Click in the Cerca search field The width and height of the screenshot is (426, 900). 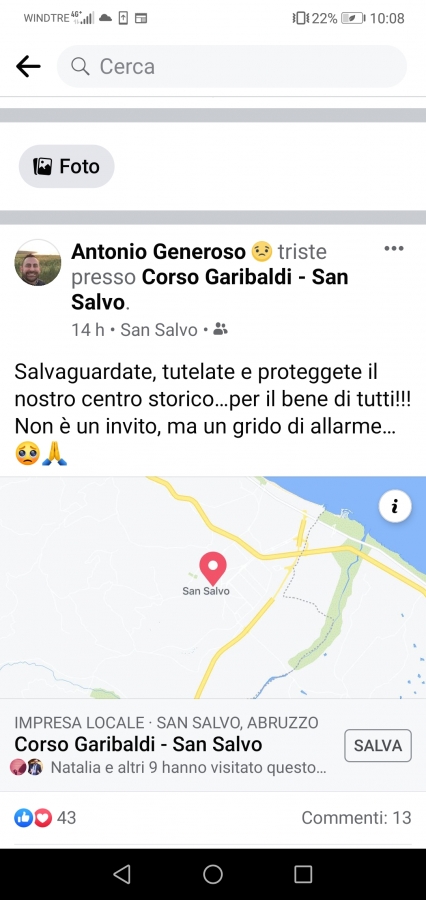click(232, 67)
